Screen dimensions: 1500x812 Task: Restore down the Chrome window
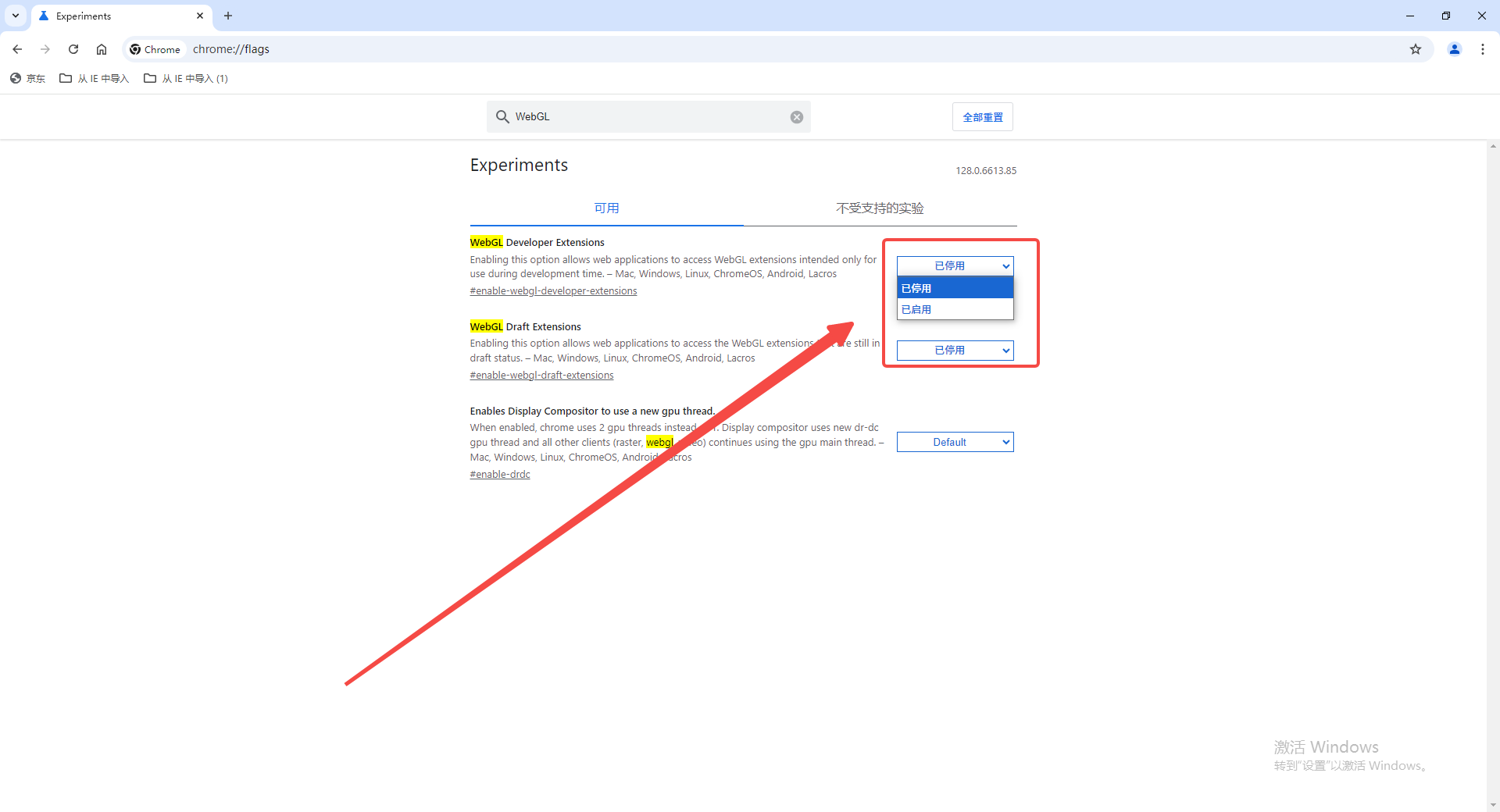point(1446,16)
